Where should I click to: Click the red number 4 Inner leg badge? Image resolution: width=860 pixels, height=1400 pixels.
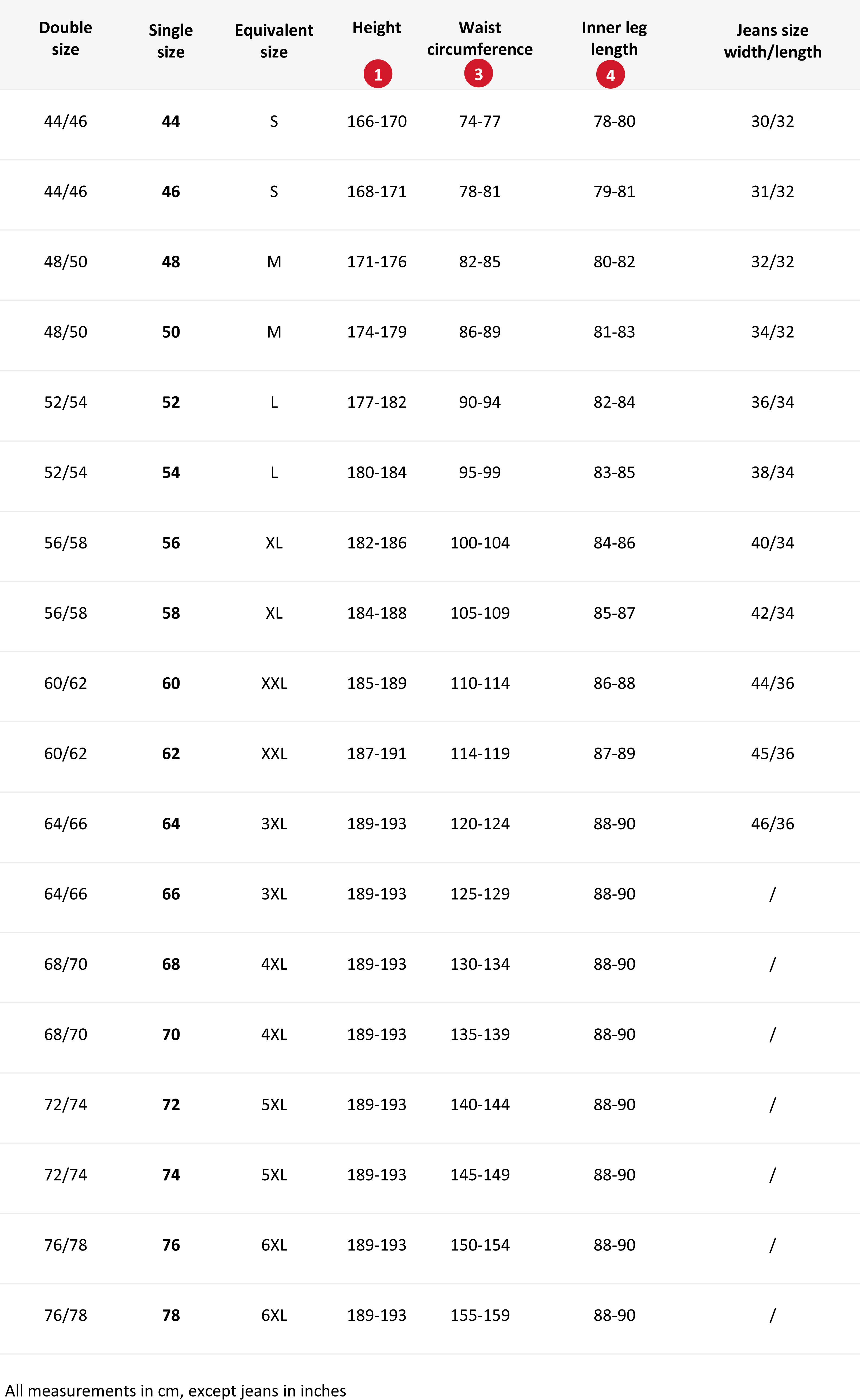(610, 74)
